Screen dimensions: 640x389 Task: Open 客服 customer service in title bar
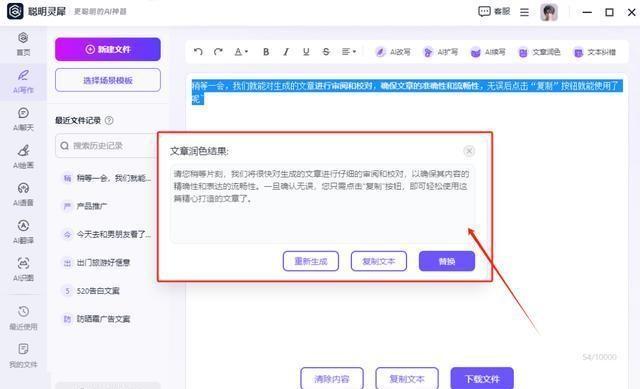click(494, 11)
